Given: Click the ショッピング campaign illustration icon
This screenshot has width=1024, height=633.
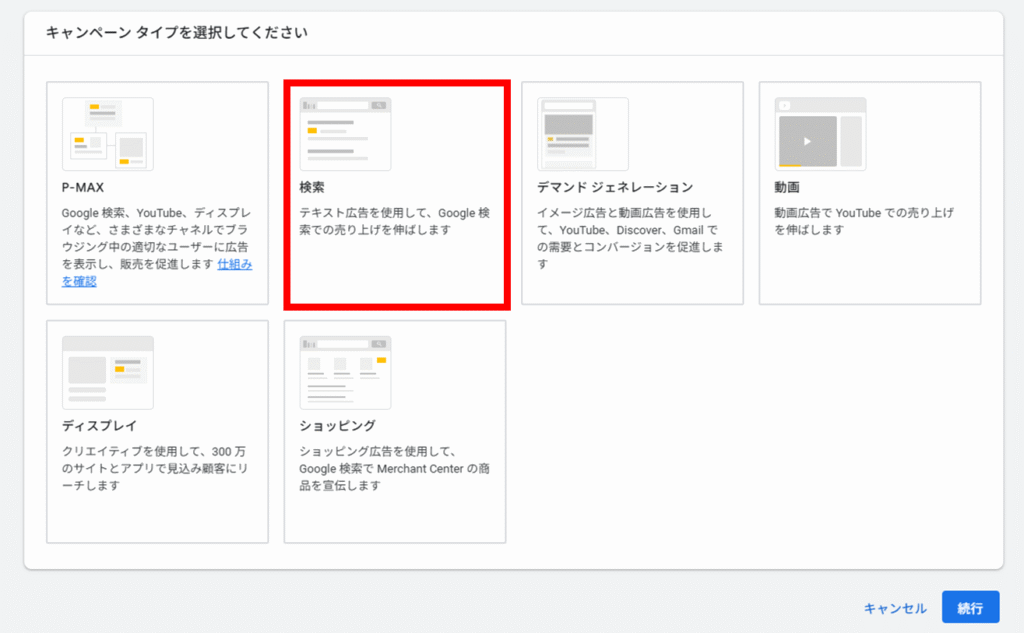Looking at the screenshot, I should (345, 372).
